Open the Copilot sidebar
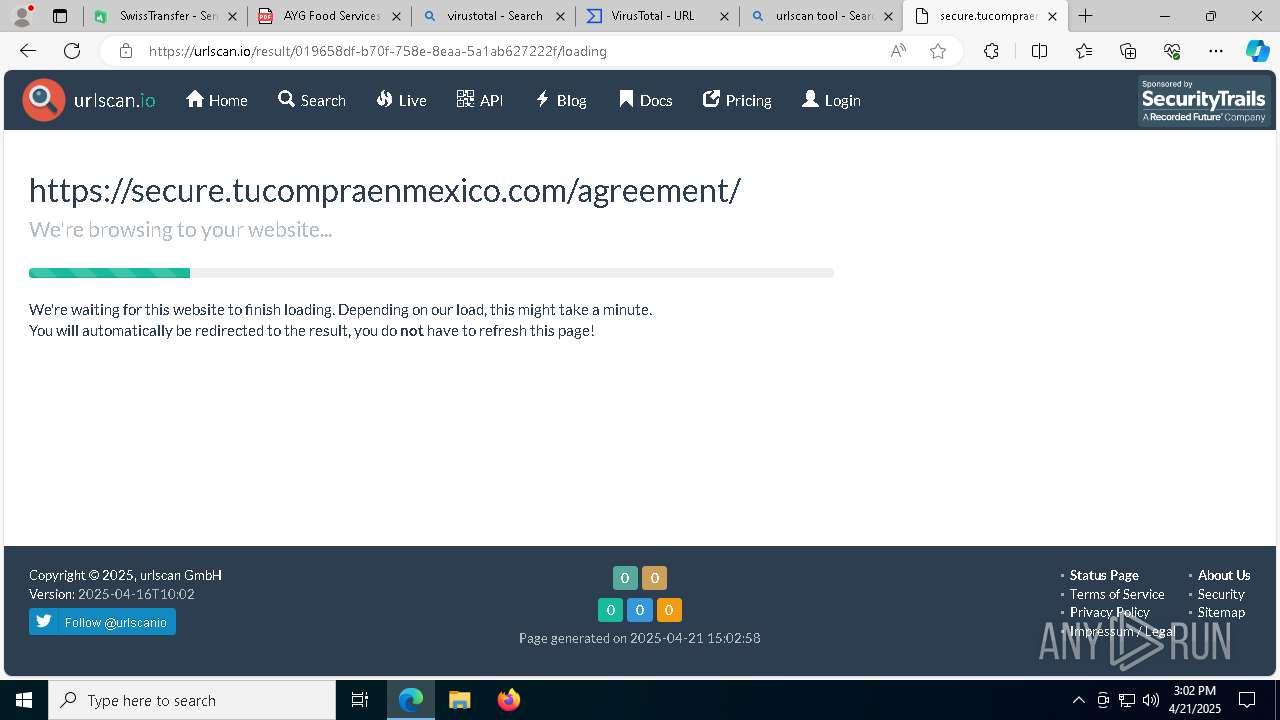 pos(1258,51)
